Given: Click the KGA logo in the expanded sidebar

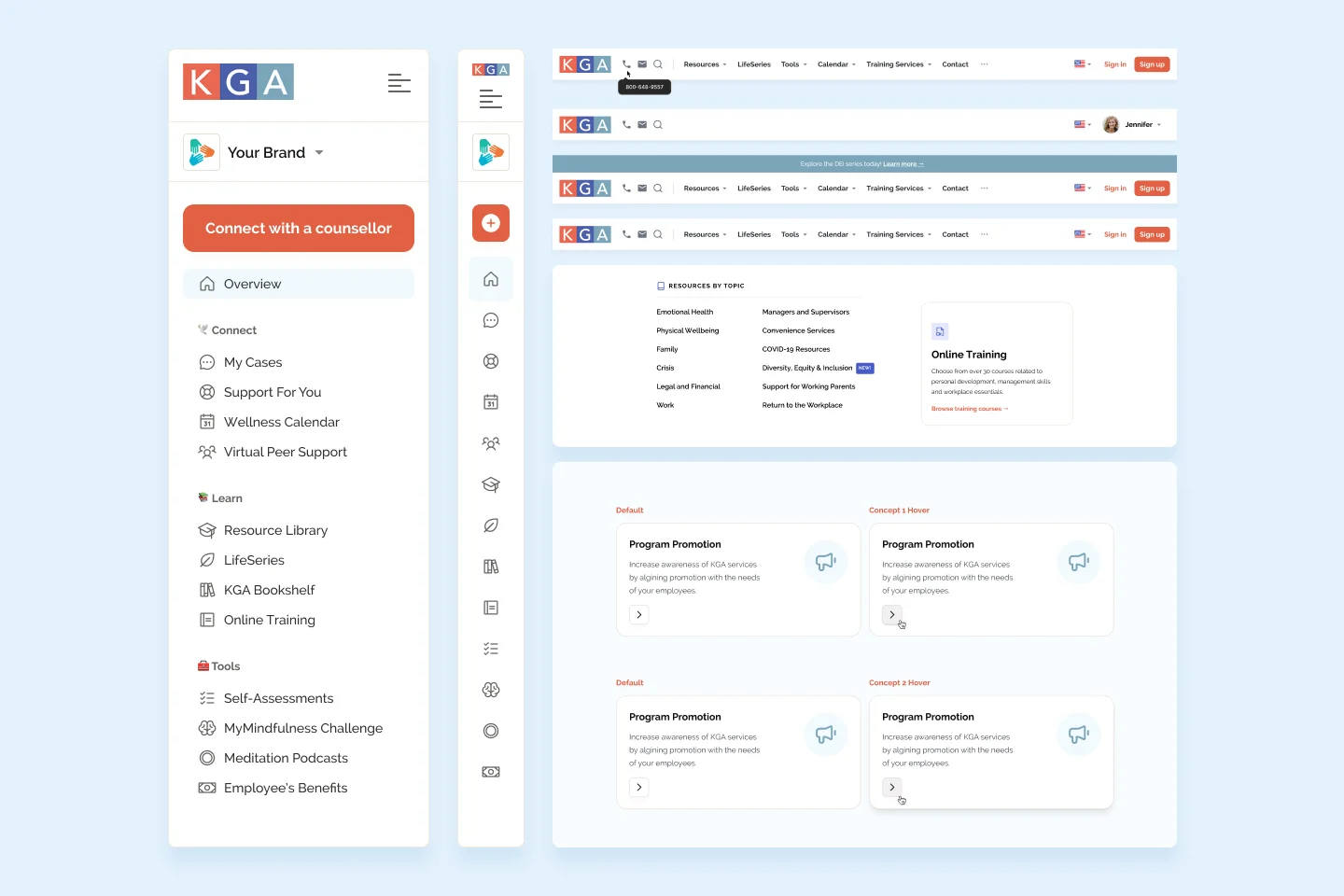Looking at the screenshot, I should [x=238, y=82].
